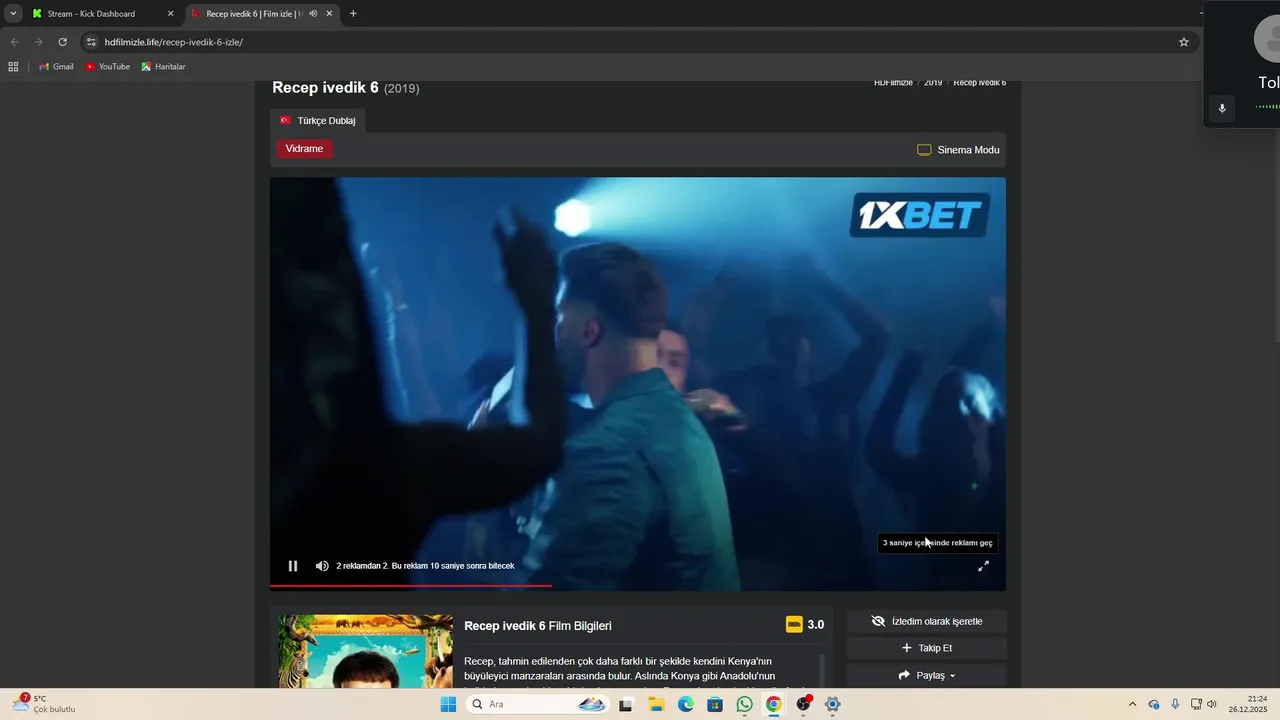Open the Gmail bookmark
Viewport: 1280px width, 720px height.
pos(56,67)
